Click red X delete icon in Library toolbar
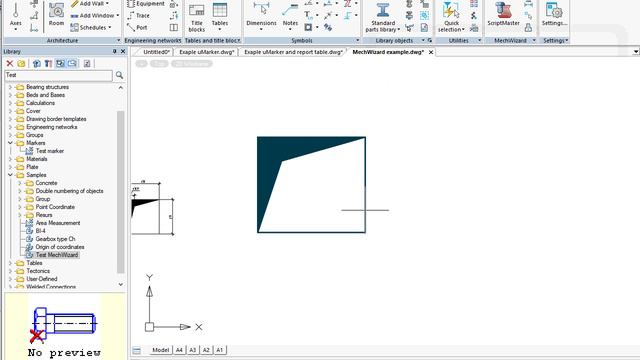 pos(10,63)
